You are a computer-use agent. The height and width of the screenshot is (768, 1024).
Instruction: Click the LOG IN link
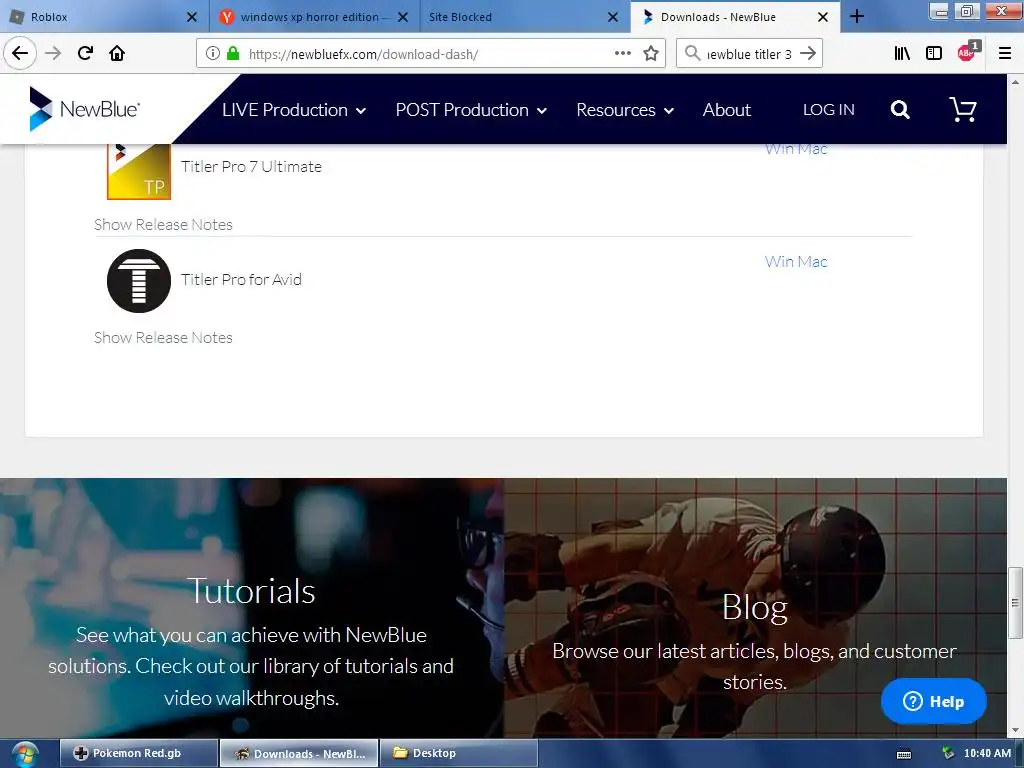tap(829, 110)
